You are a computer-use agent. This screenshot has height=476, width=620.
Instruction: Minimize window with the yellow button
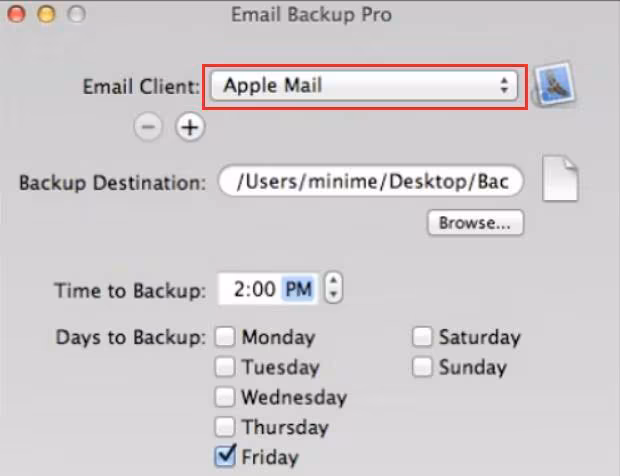tap(46, 14)
